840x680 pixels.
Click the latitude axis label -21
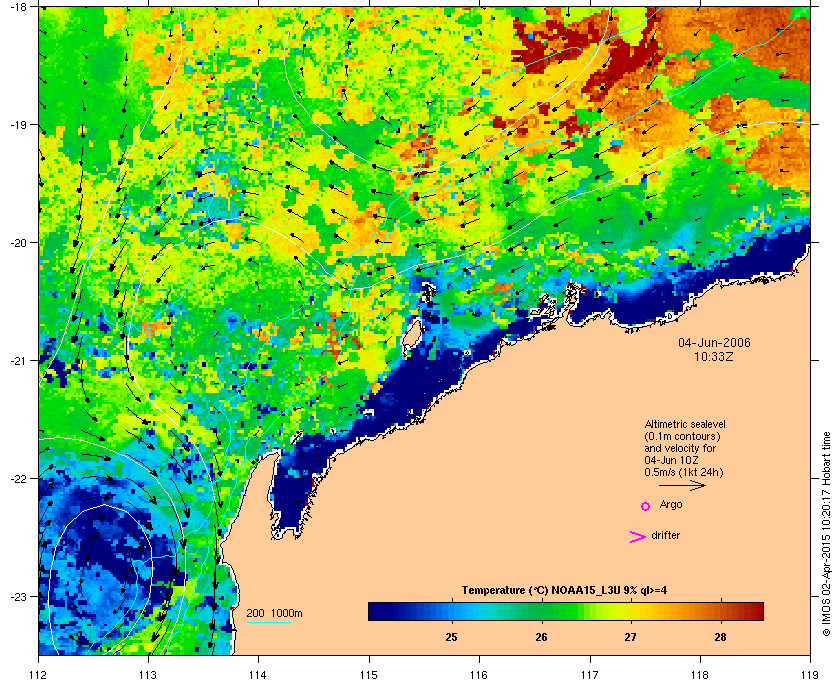click(18, 361)
